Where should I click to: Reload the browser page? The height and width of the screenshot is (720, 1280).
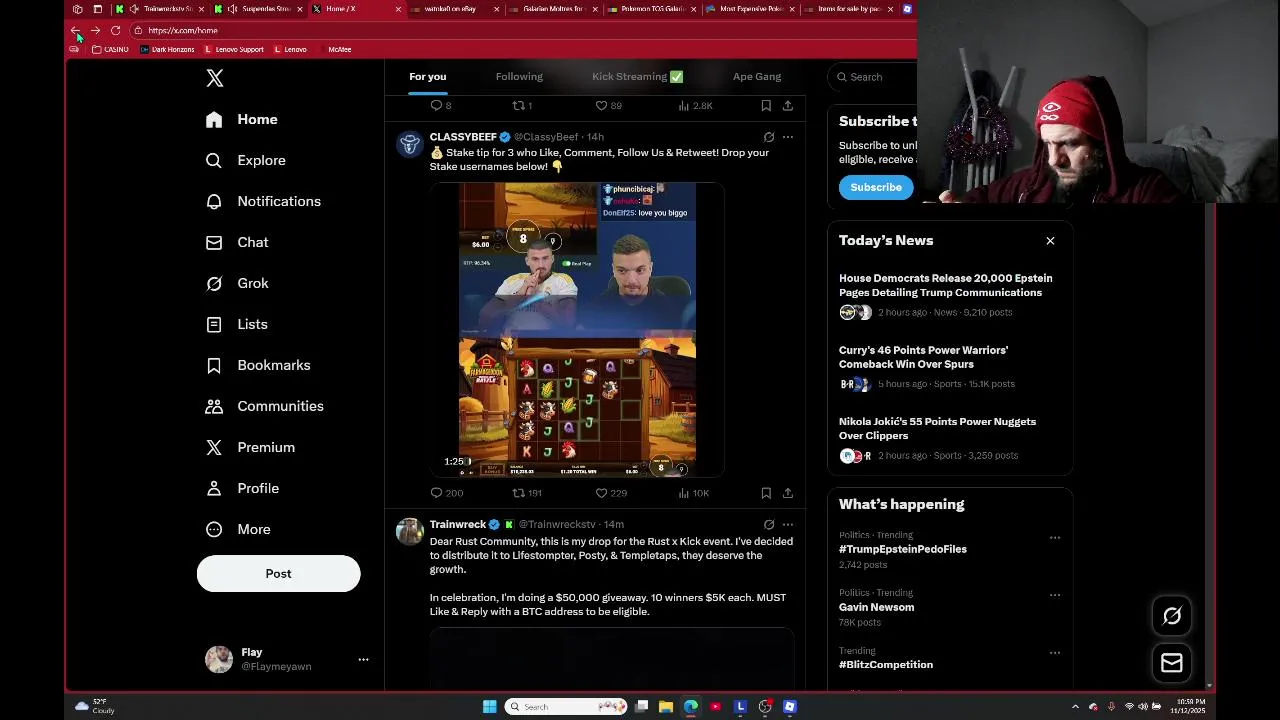(x=115, y=30)
